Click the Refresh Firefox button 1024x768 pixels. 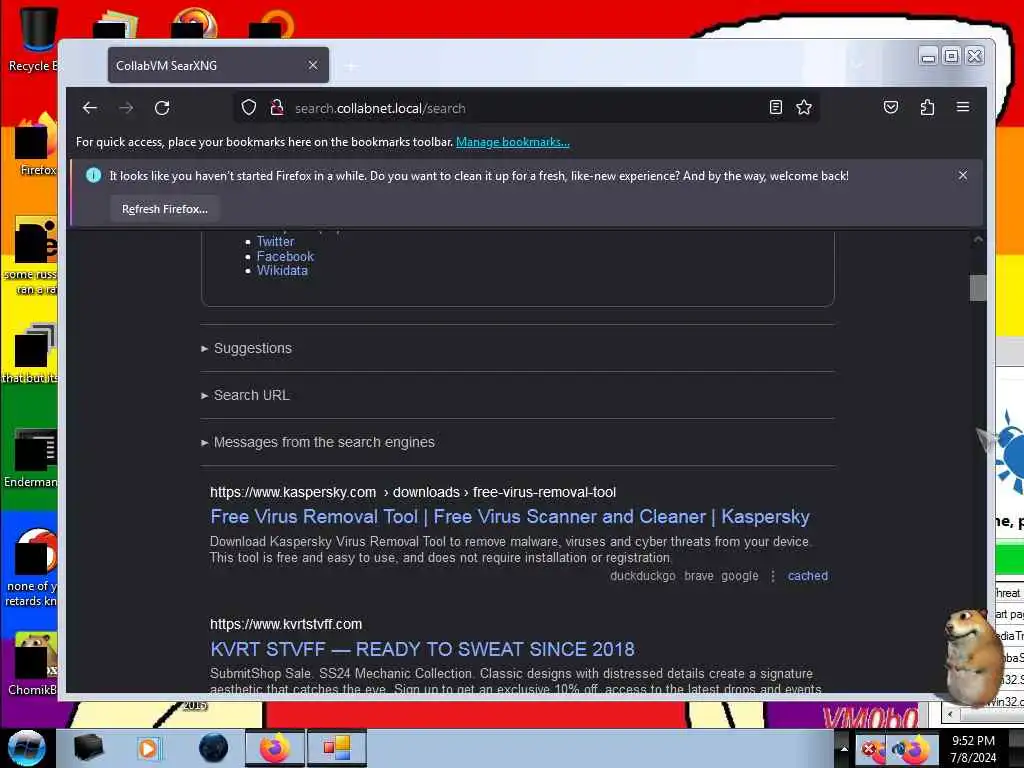point(165,209)
